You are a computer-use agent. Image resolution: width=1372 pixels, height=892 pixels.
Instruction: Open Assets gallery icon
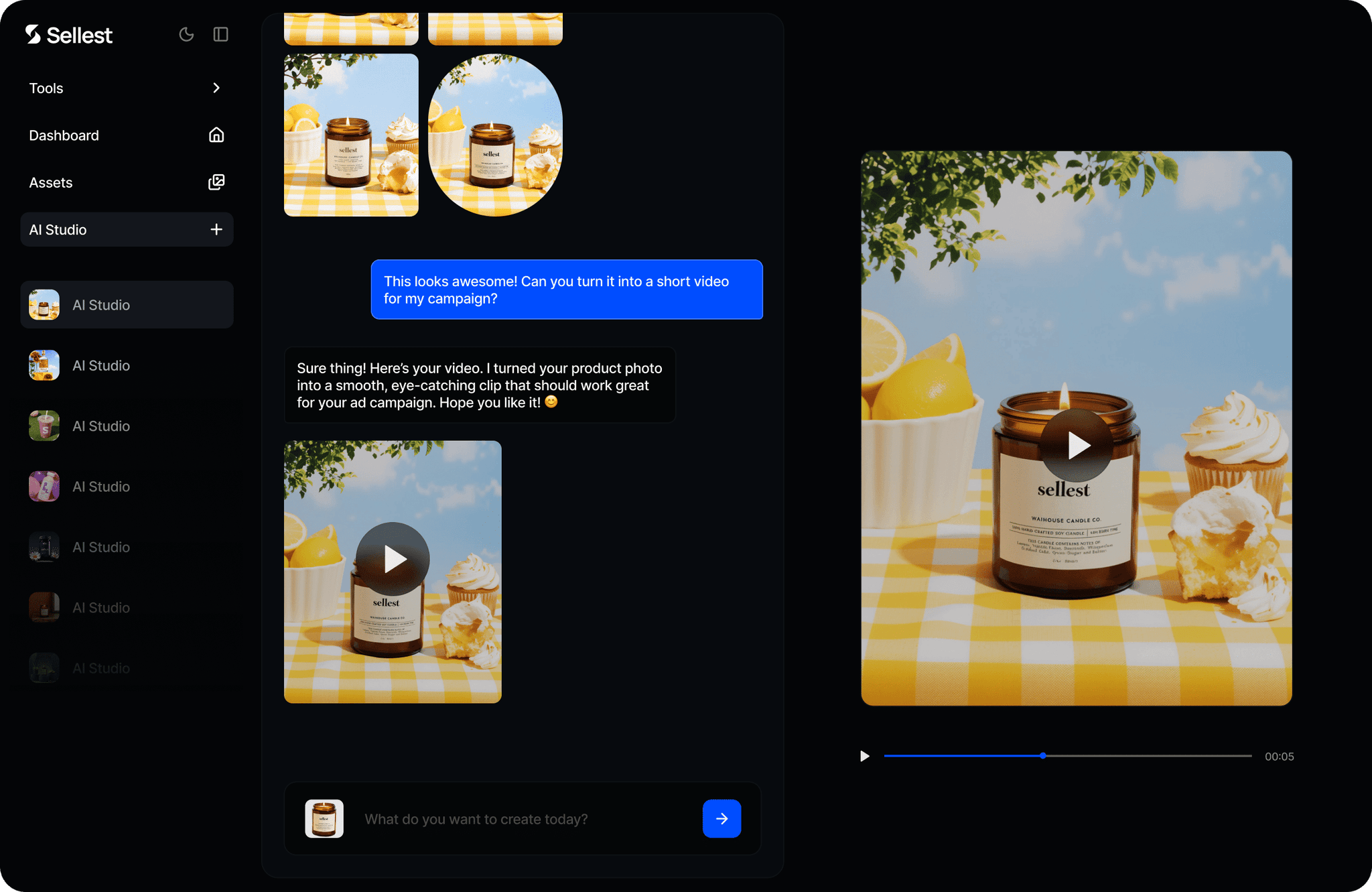216,182
